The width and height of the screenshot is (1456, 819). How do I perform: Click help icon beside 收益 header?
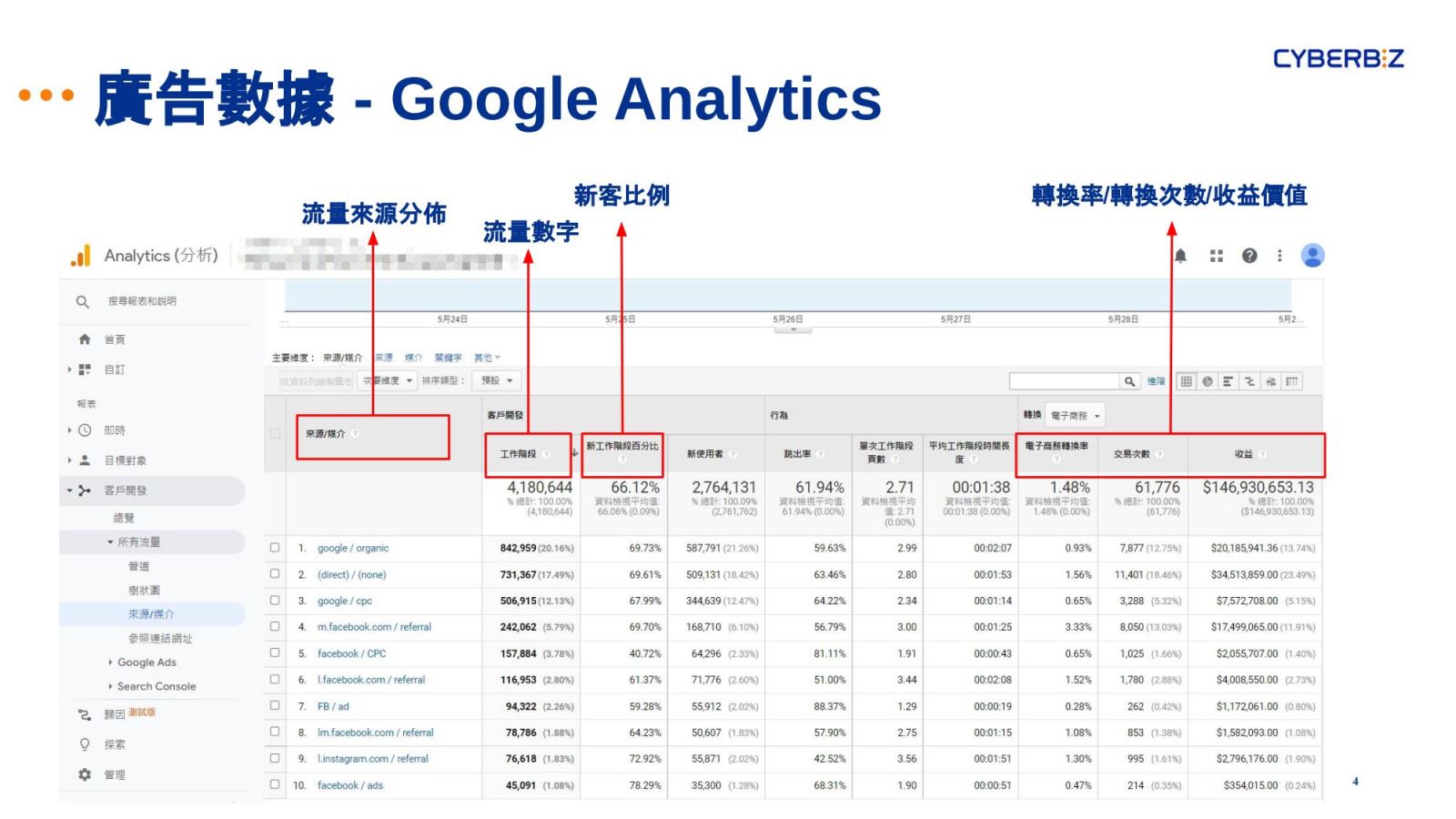tap(1262, 454)
